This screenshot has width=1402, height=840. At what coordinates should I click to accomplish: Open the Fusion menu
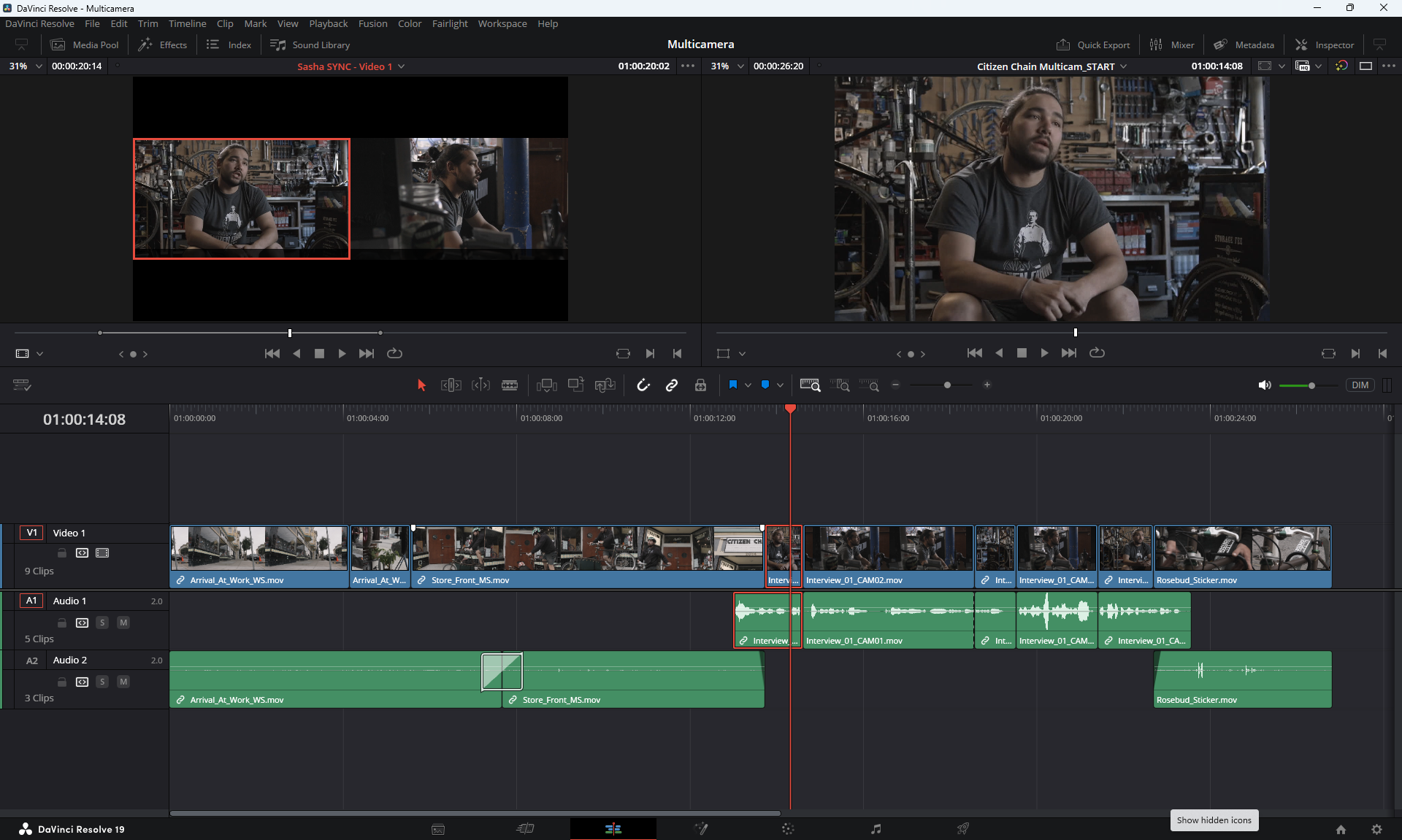point(372,23)
